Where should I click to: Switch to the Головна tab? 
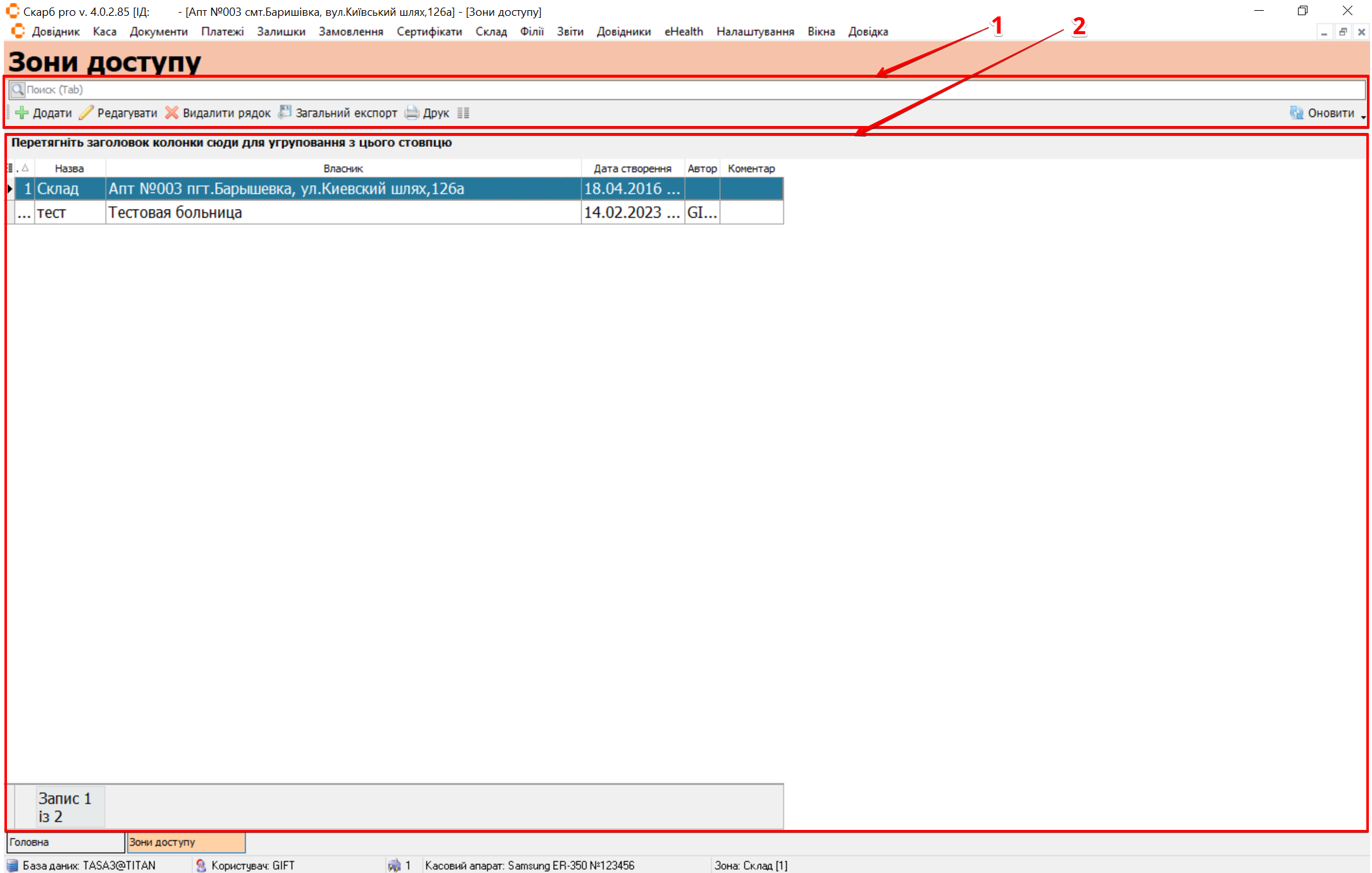pos(65,842)
